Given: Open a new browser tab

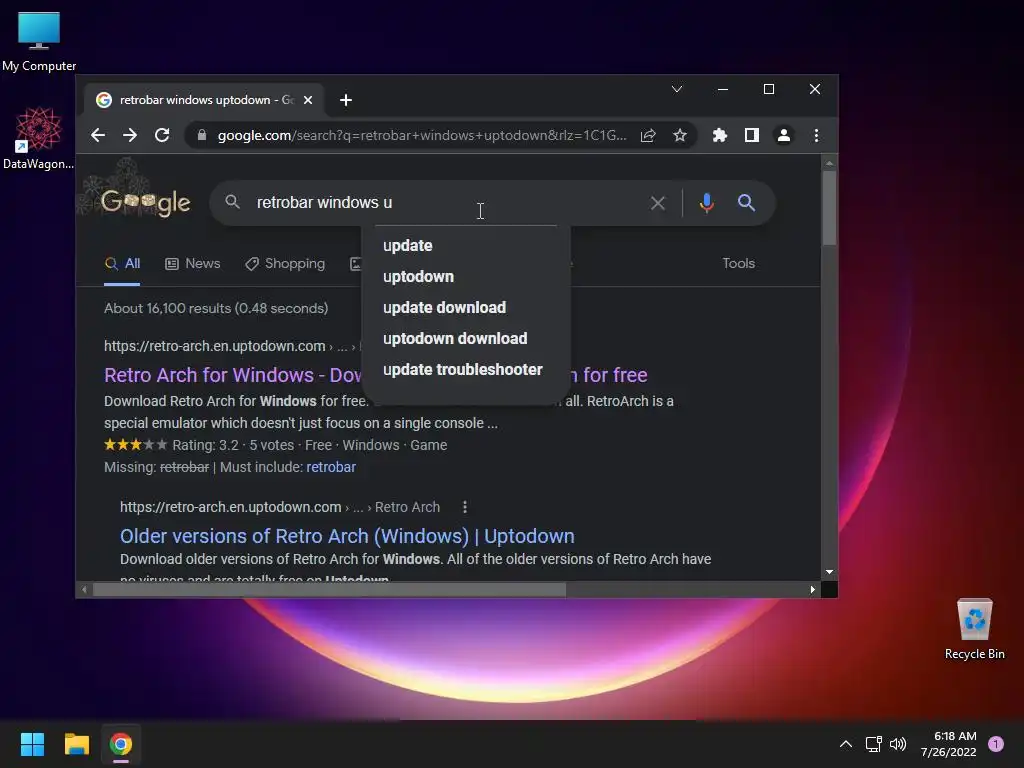Looking at the screenshot, I should pos(346,100).
